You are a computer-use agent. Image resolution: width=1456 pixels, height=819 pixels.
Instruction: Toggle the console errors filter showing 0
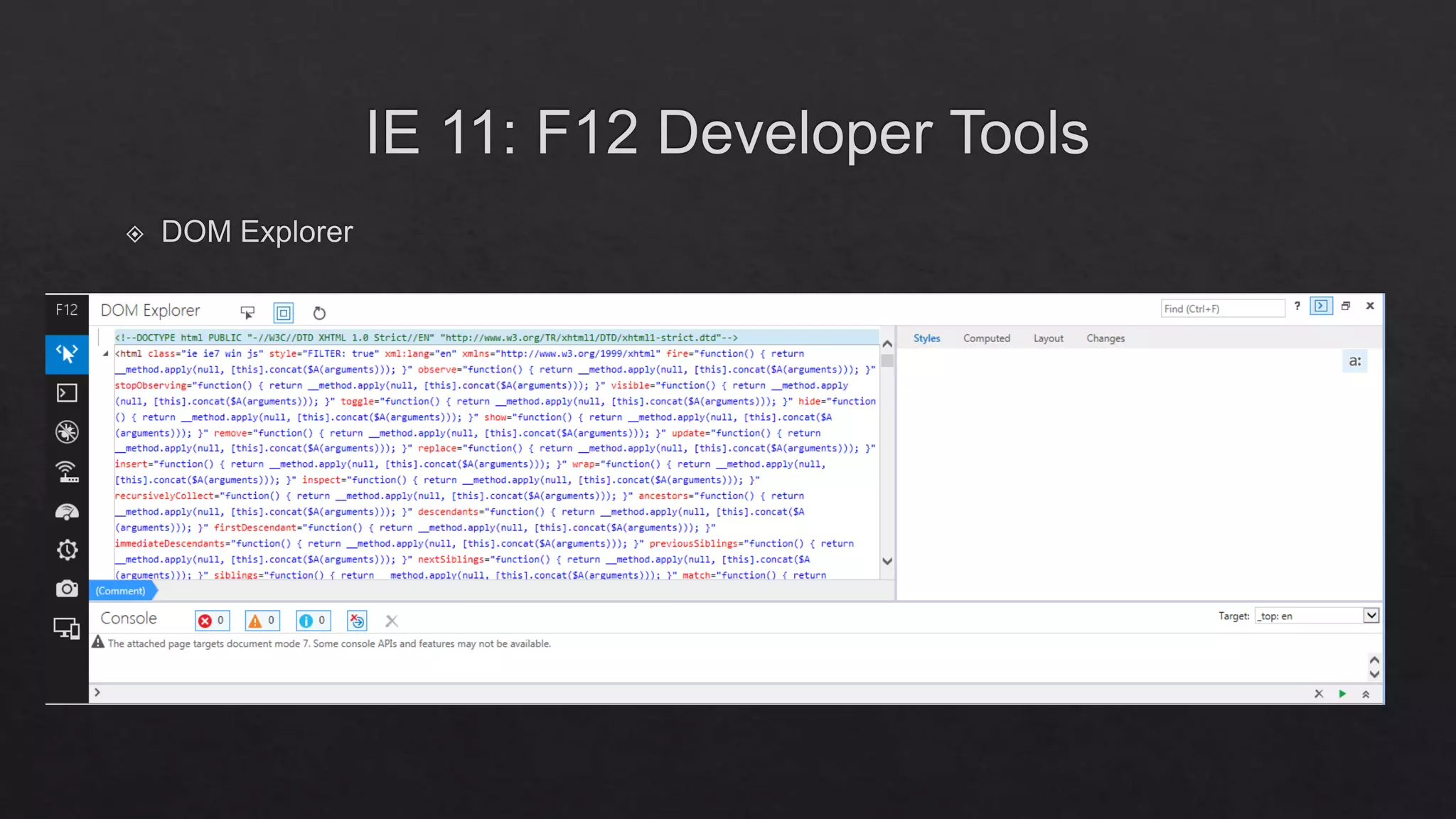pos(212,621)
